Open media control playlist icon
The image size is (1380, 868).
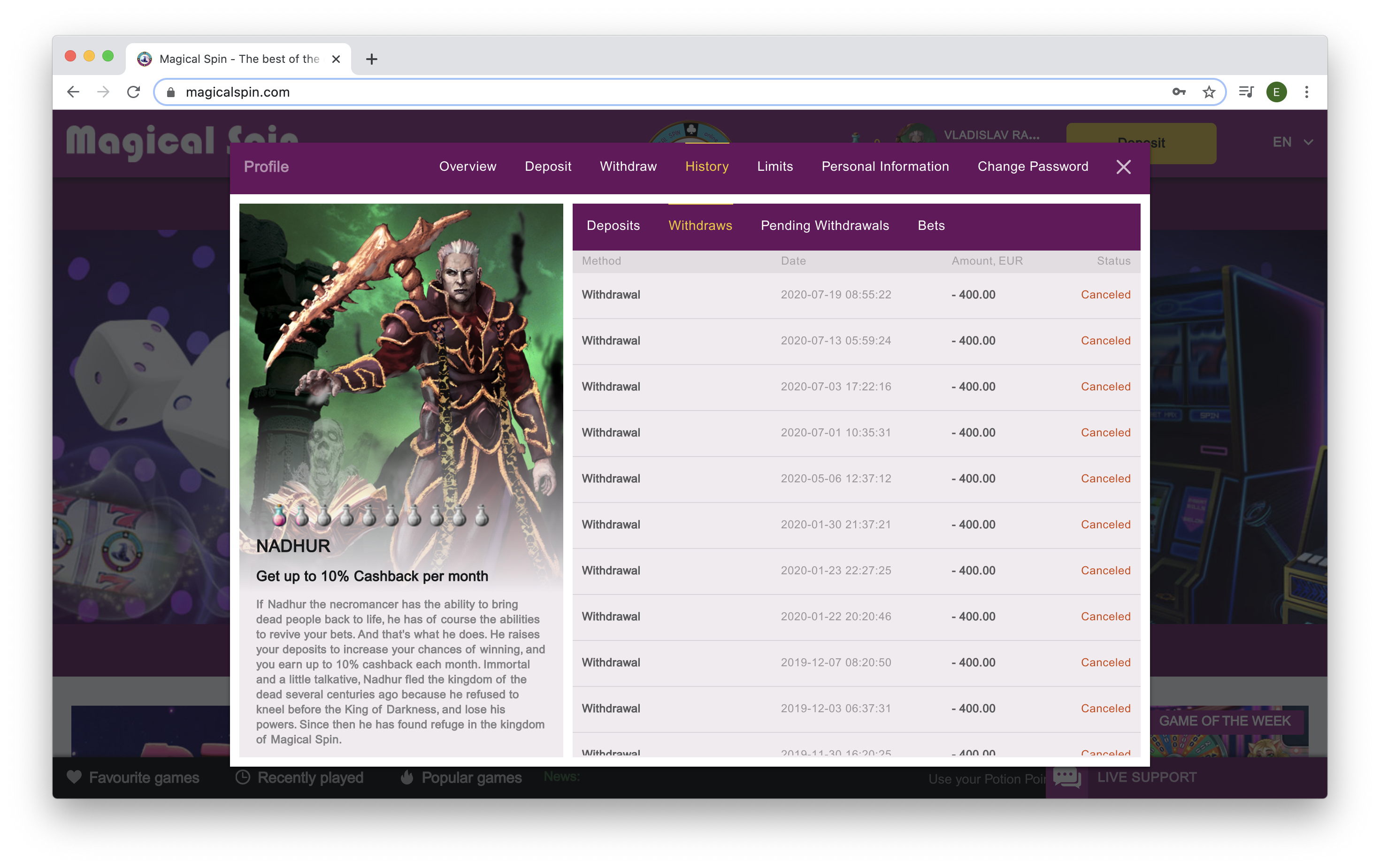tap(1246, 91)
